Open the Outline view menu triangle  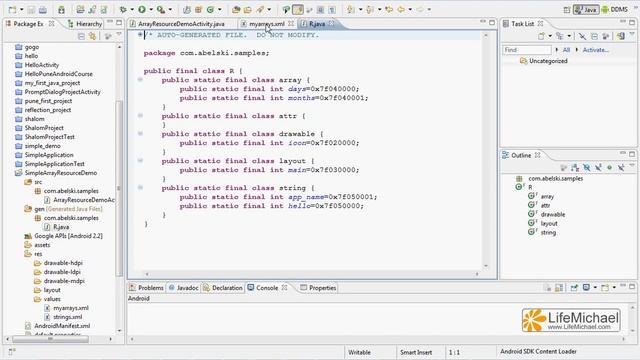(x=632, y=165)
